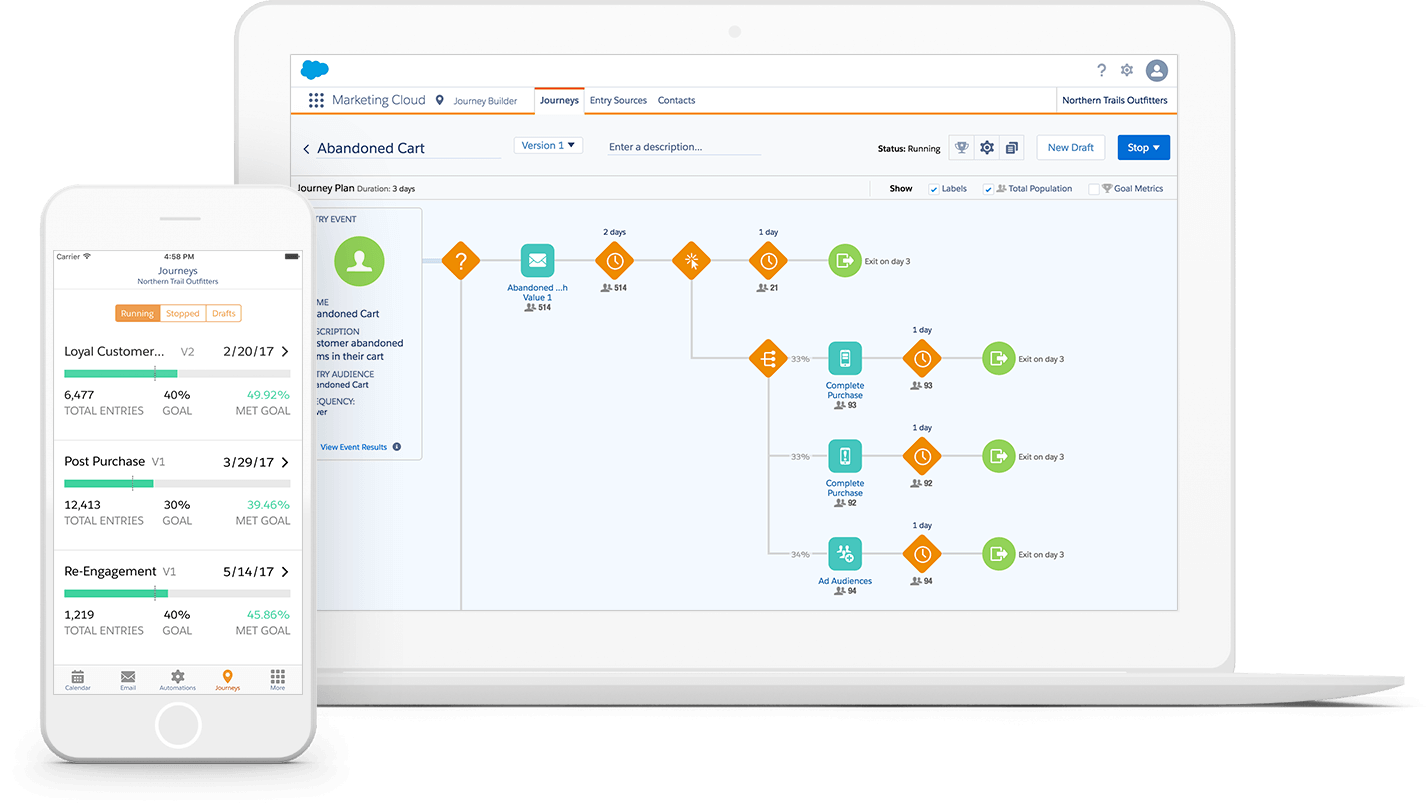Select wait node with 92 contacts
This screenshot has width=1426, height=809.
[x=922, y=457]
